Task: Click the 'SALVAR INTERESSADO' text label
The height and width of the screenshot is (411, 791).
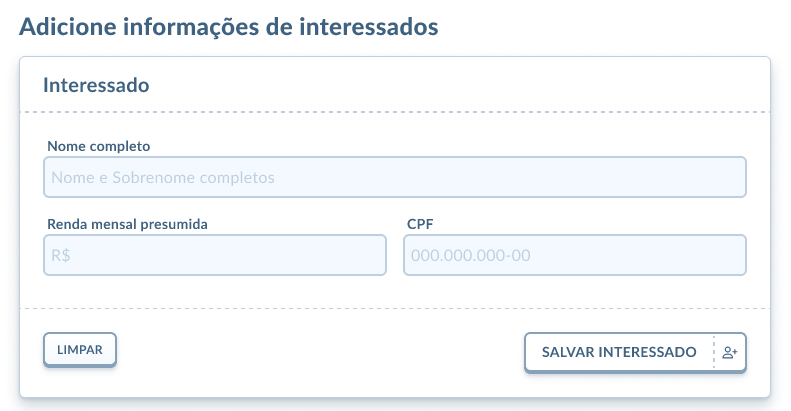Action: pyautogui.click(x=619, y=352)
